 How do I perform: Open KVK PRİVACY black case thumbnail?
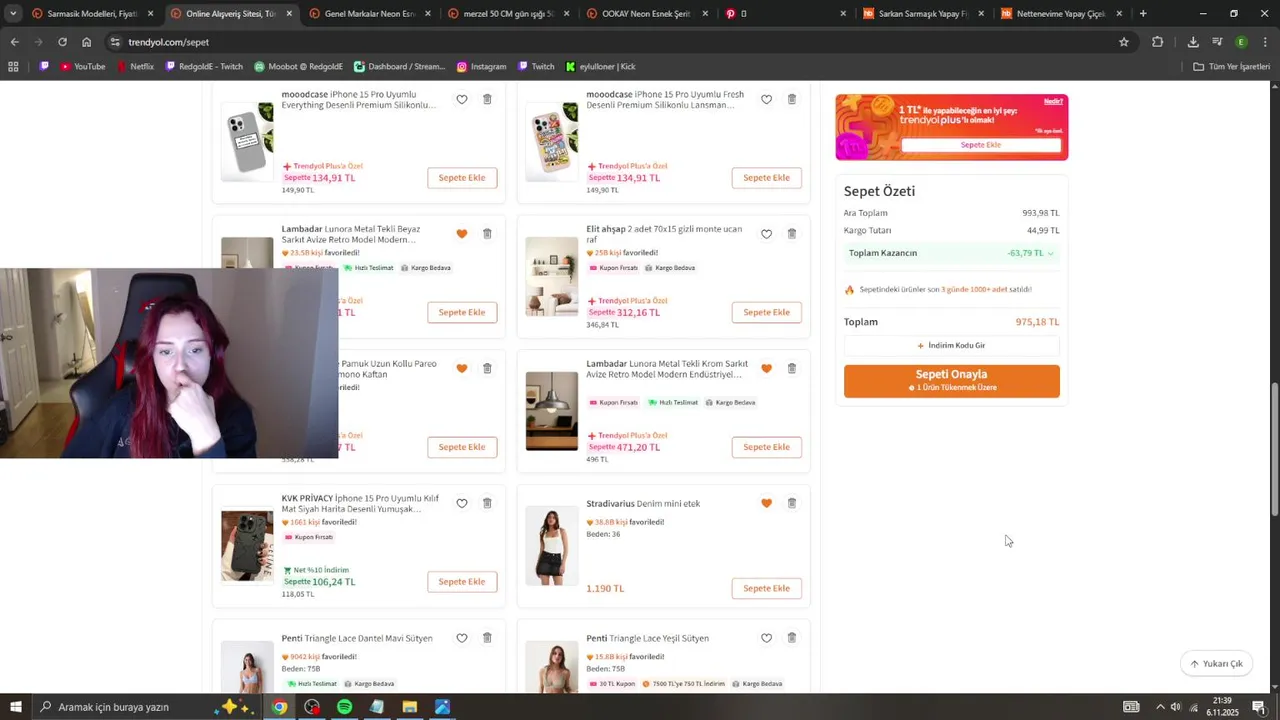tap(247, 545)
